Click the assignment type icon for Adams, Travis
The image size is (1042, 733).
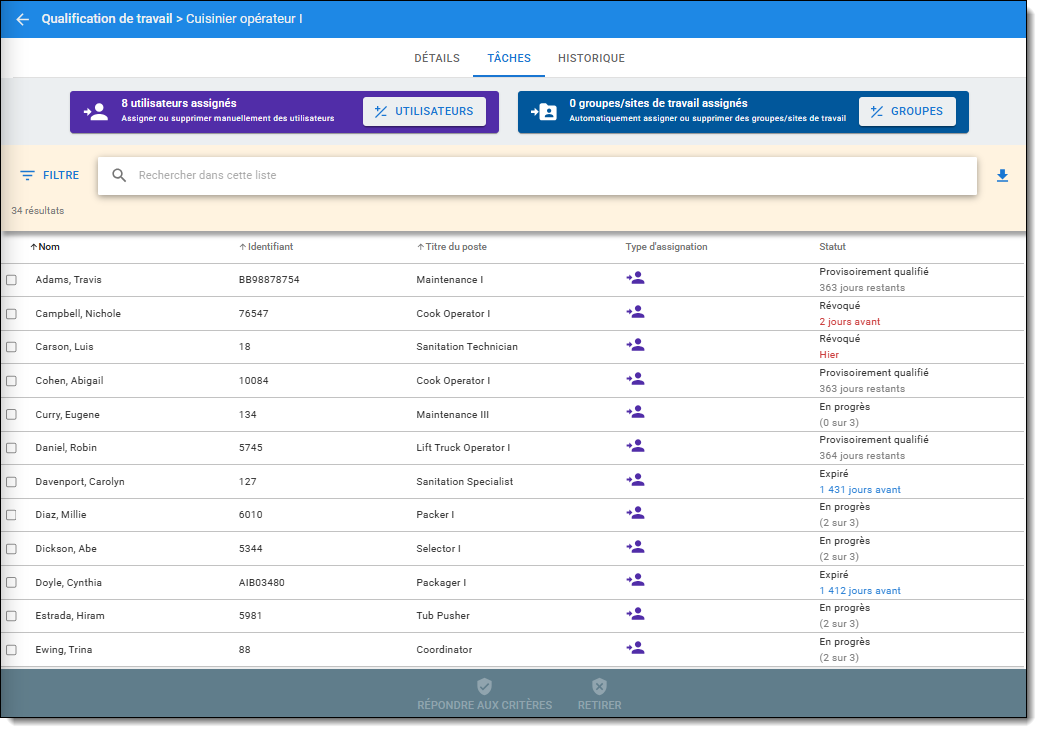coord(635,278)
